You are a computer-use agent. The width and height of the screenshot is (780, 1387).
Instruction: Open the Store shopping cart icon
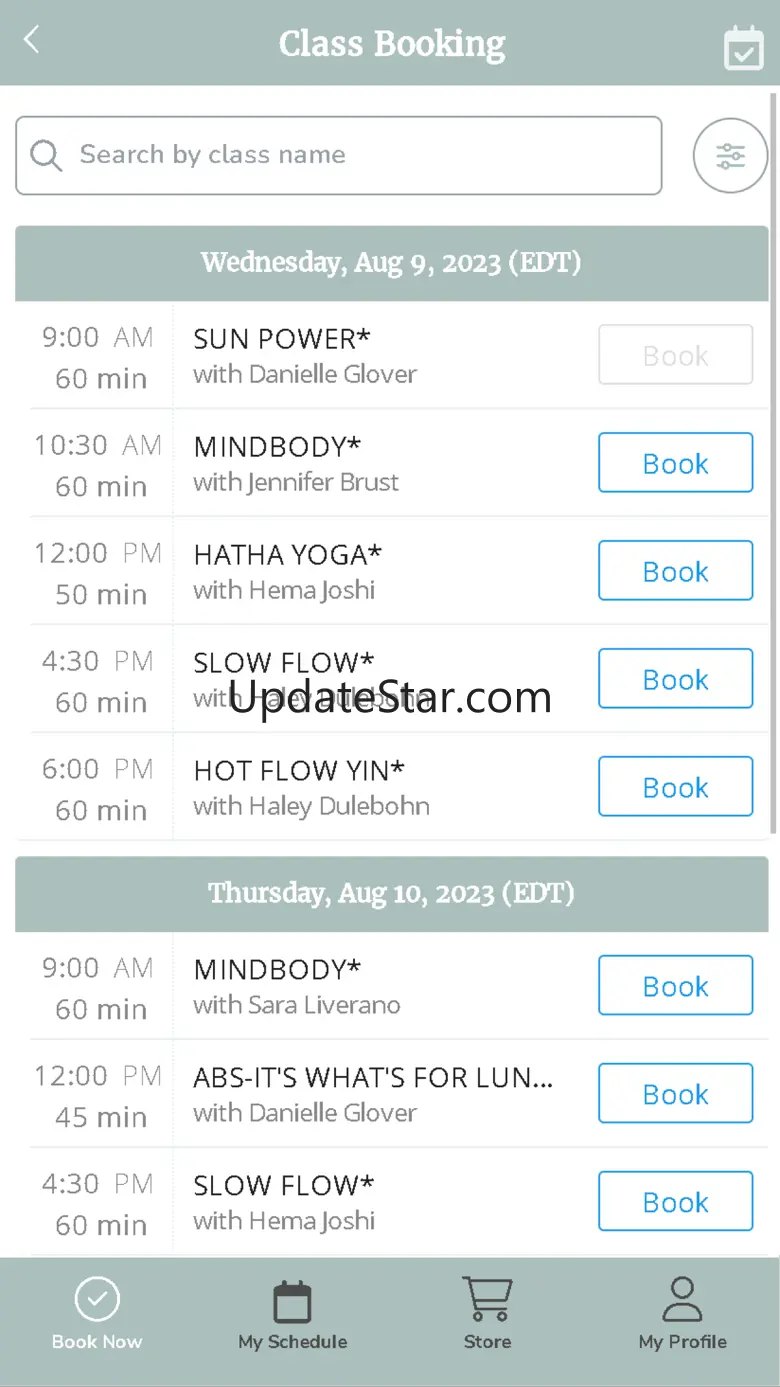point(487,1300)
